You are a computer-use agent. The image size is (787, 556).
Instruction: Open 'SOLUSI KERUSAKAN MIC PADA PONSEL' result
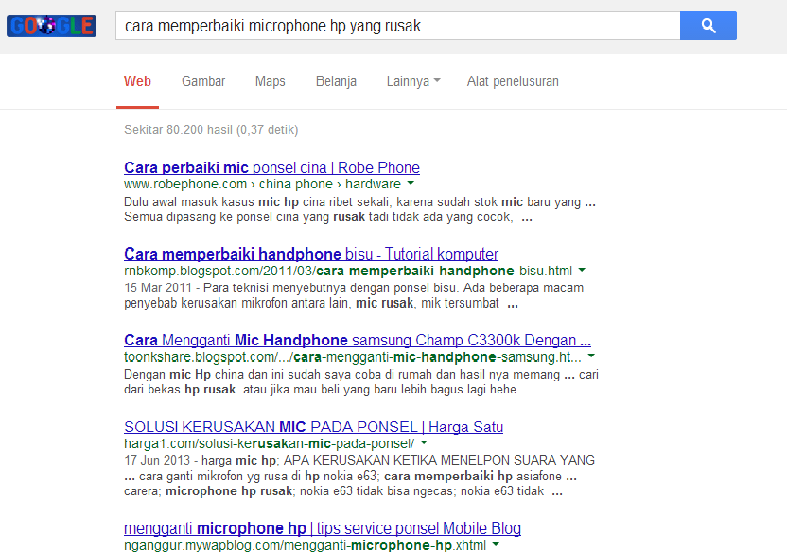click(x=313, y=427)
